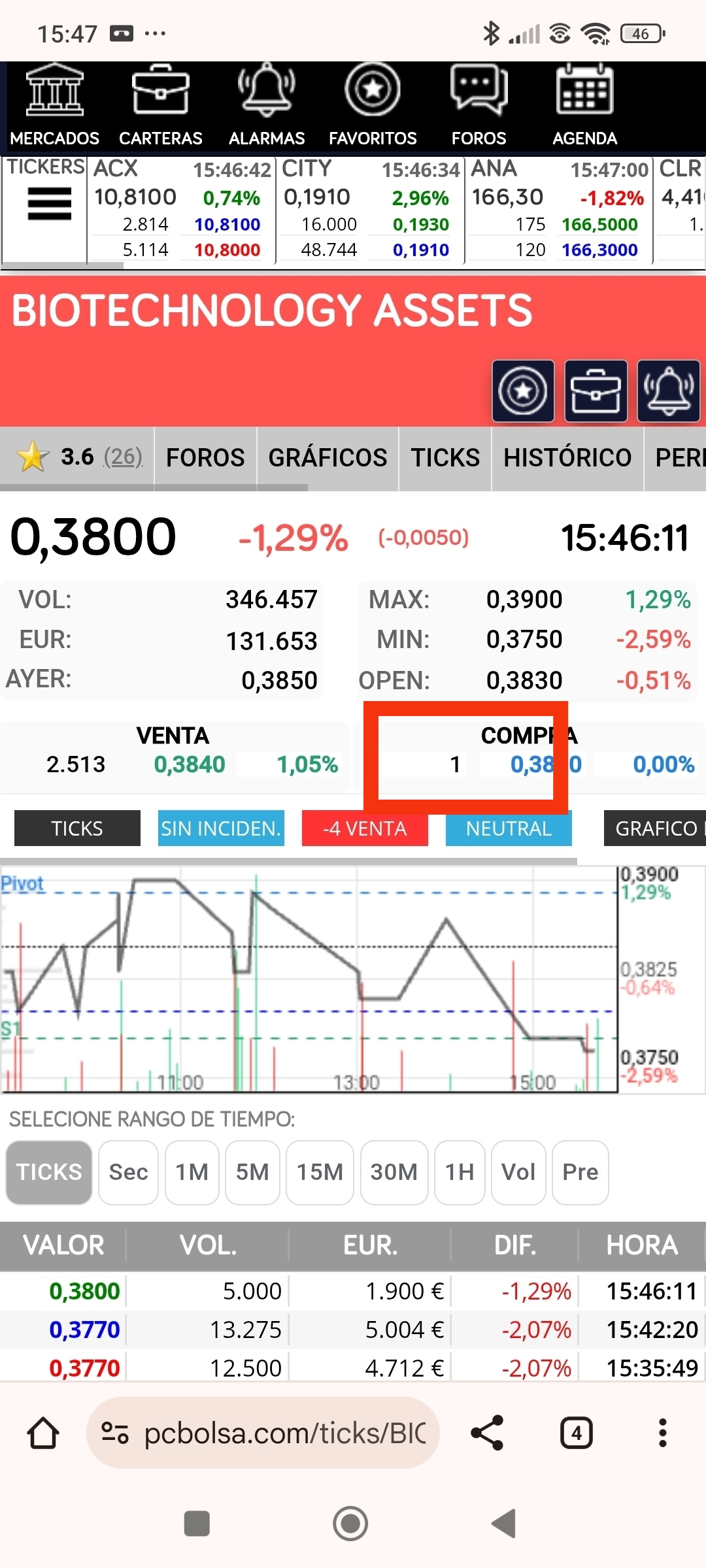The image size is (706, 1568).
Task: Tap the MAX value 0,3900
Action: coord(524,599)
